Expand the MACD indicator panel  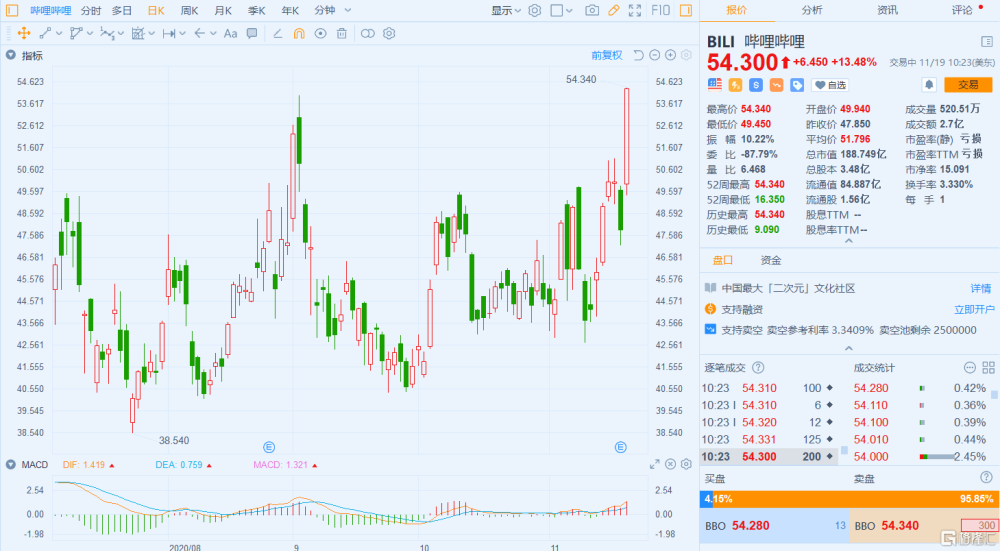[x=654, y=464]
